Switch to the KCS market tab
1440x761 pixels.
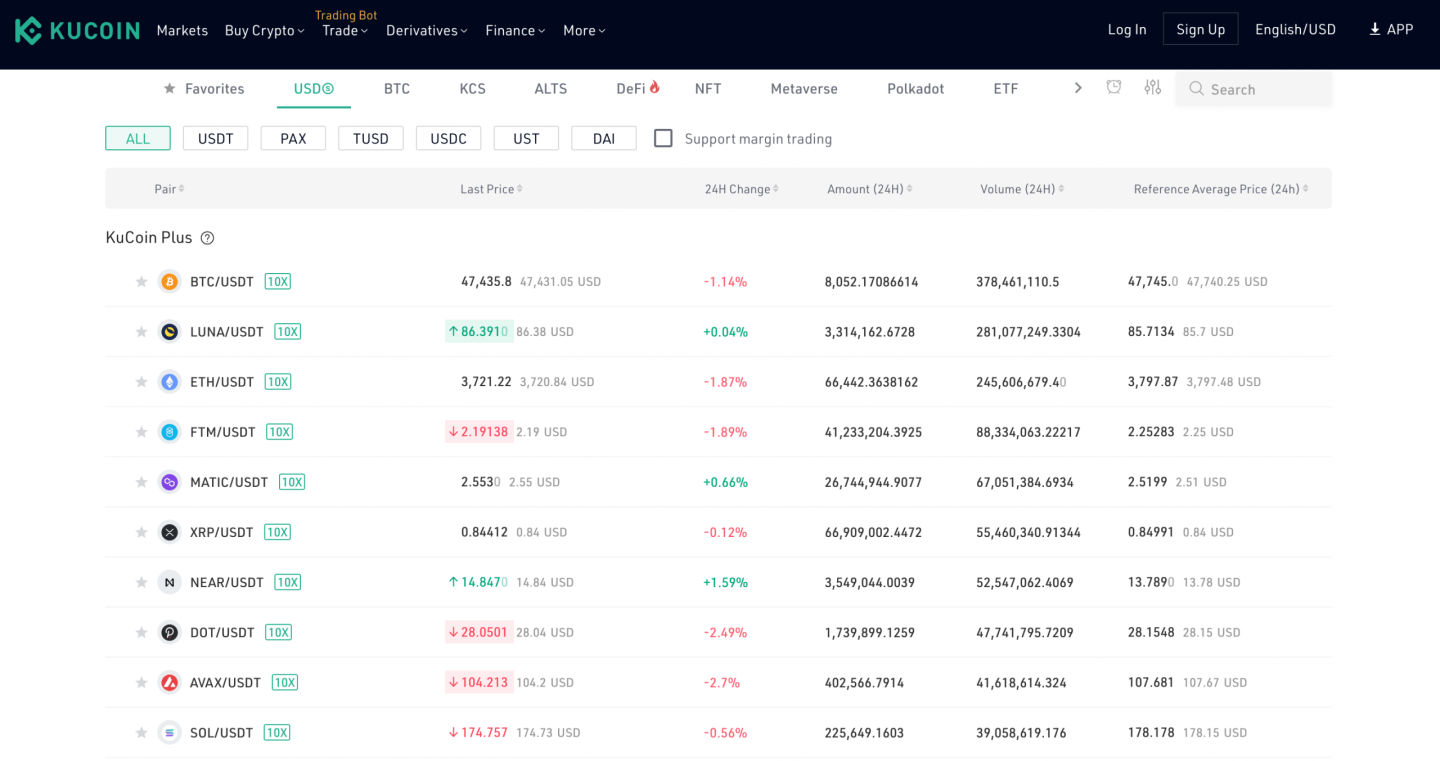(472, 88)
